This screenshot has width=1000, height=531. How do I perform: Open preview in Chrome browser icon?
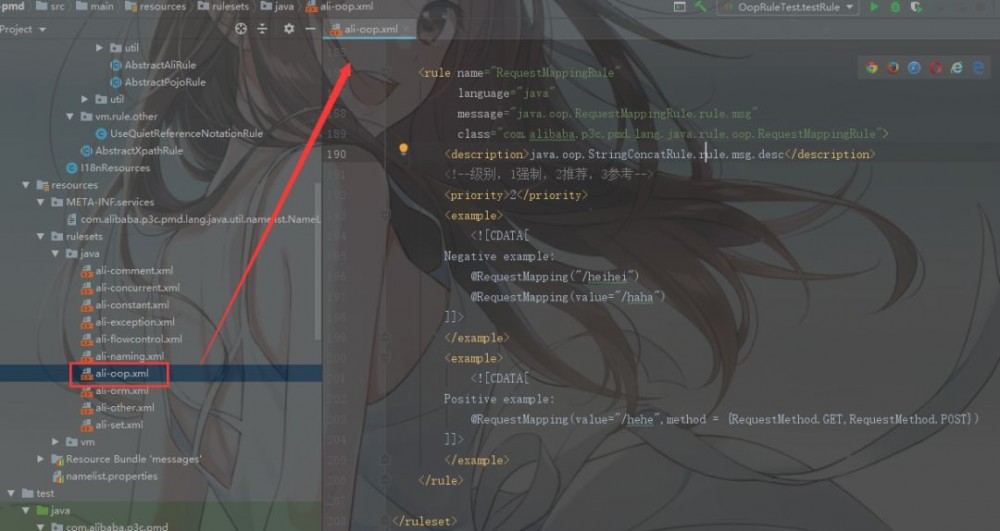(872, 67)
